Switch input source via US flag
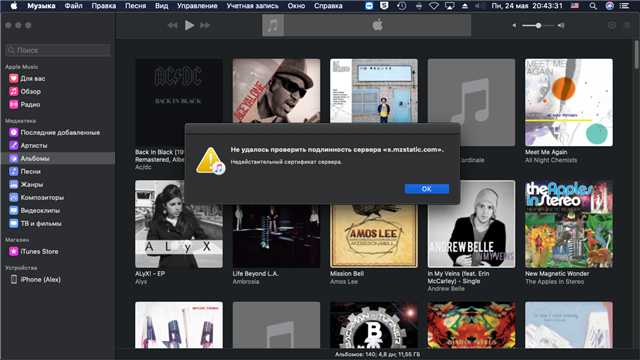The width and height of the screenshot is (640, 360). click(575, 6)
